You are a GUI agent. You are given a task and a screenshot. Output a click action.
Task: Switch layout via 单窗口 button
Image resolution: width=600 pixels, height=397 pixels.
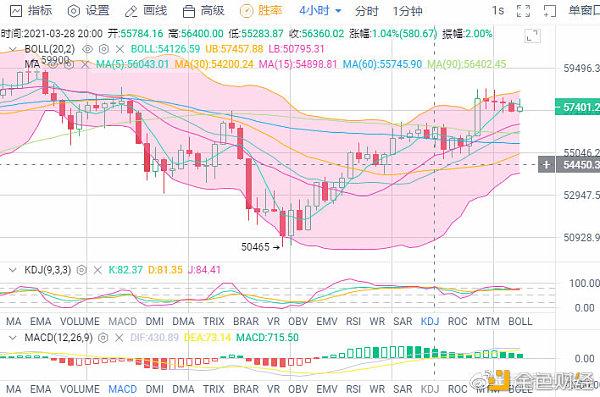pyautogui.click(x=584, y=11)
